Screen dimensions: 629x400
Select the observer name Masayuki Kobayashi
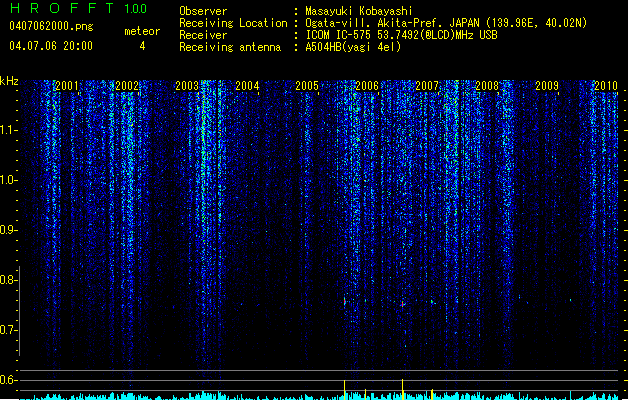(x=359, y=11)
